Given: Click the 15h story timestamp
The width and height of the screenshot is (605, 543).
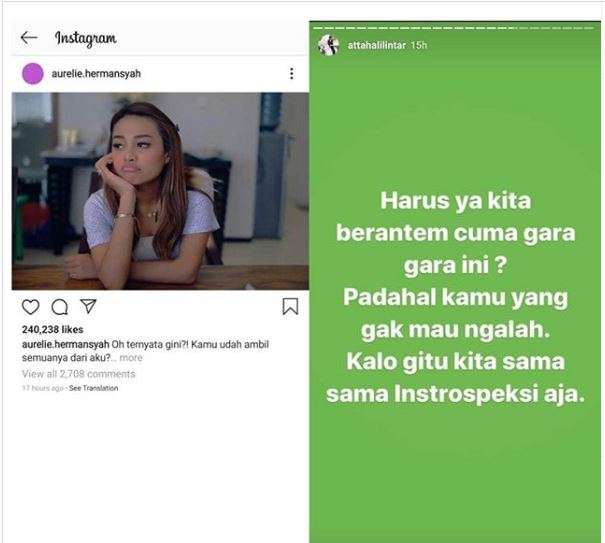Looking at the screenshot, I should 419,46.
